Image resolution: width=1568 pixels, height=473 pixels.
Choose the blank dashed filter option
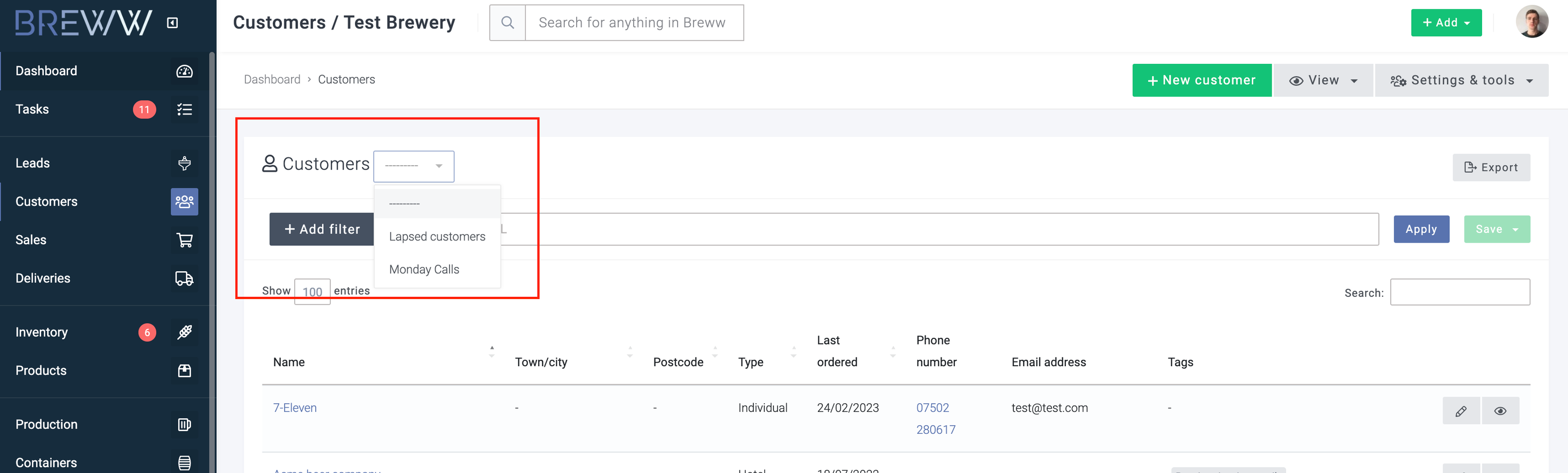click(437, 203)
